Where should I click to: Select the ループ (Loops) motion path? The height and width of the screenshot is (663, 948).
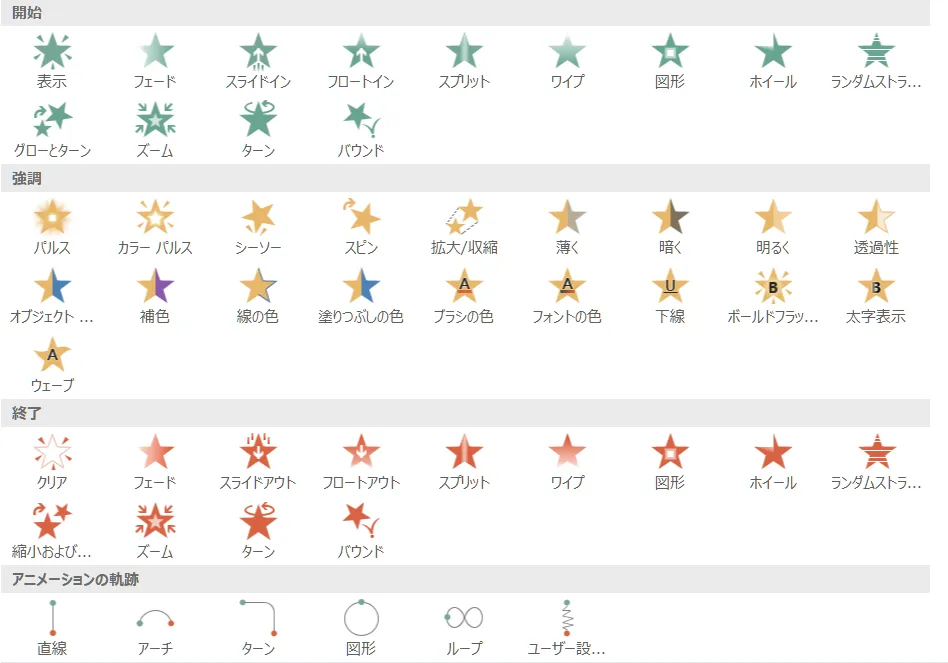click(x=464, y=620)
